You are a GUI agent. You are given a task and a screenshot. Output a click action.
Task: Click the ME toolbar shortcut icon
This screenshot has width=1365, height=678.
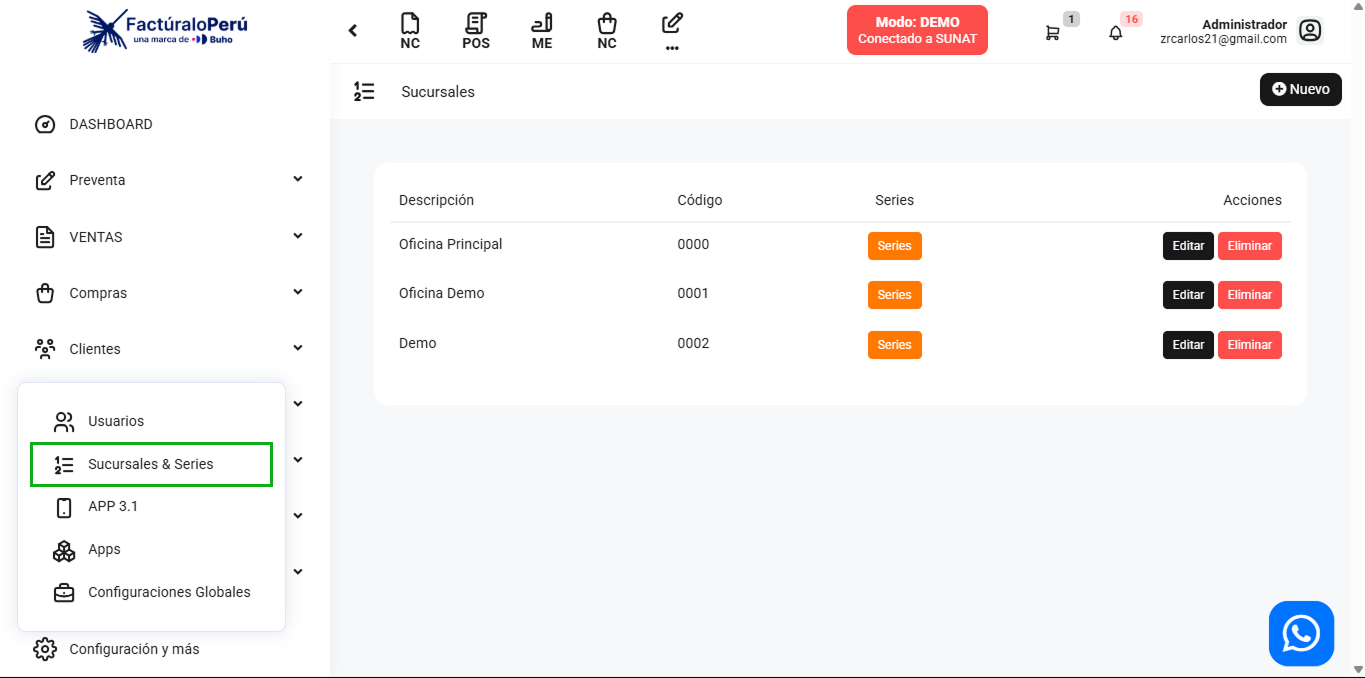point(541,31)
